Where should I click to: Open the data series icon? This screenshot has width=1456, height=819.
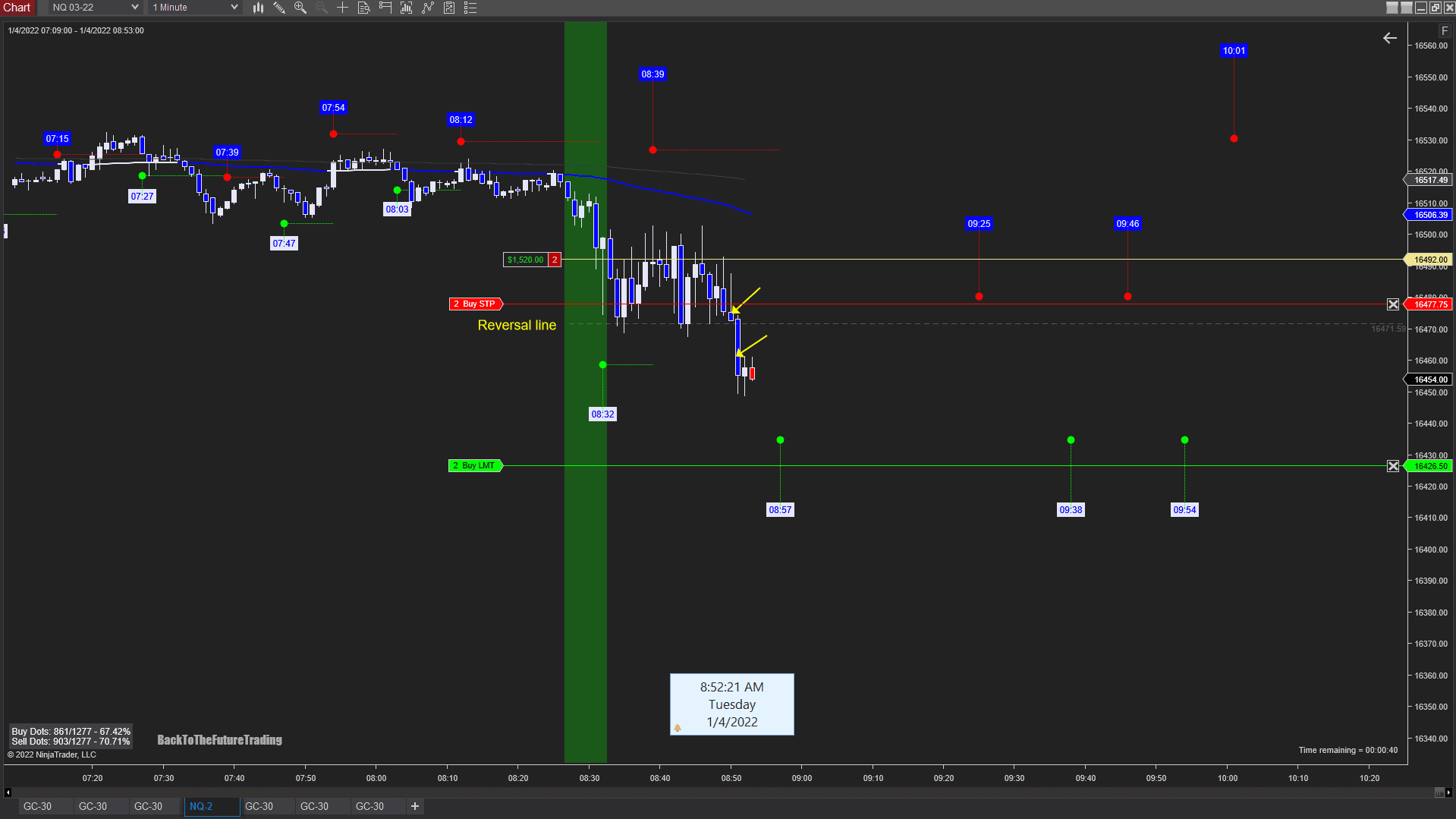tap(407, 8)
